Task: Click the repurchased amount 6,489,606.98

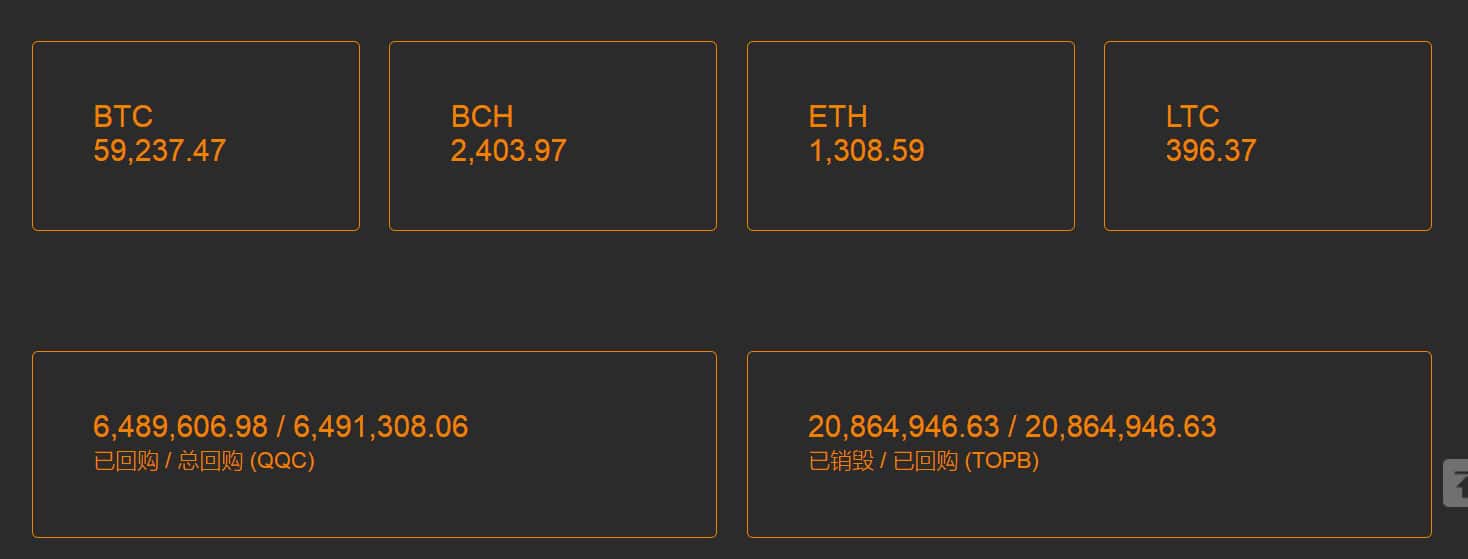Action: (x=180, y=427)
